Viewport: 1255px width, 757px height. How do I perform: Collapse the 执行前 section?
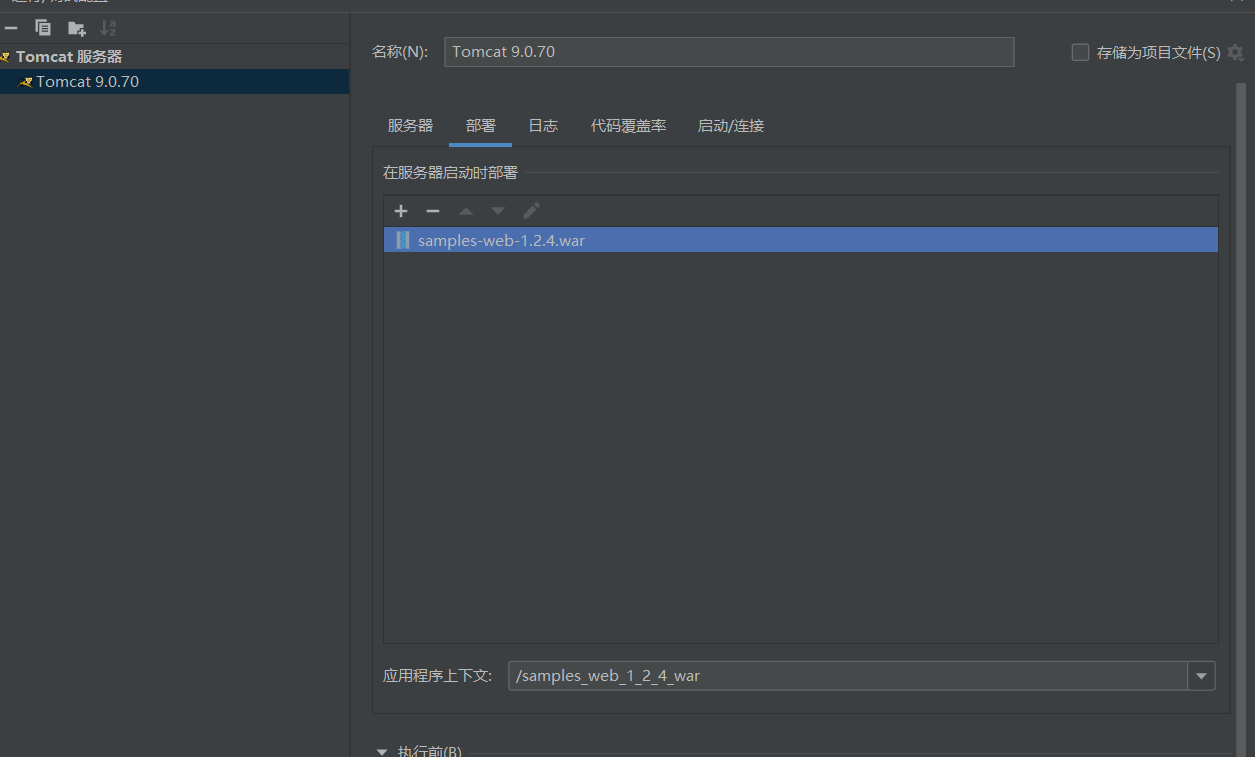pyautogui.click(x=381, y=751)
